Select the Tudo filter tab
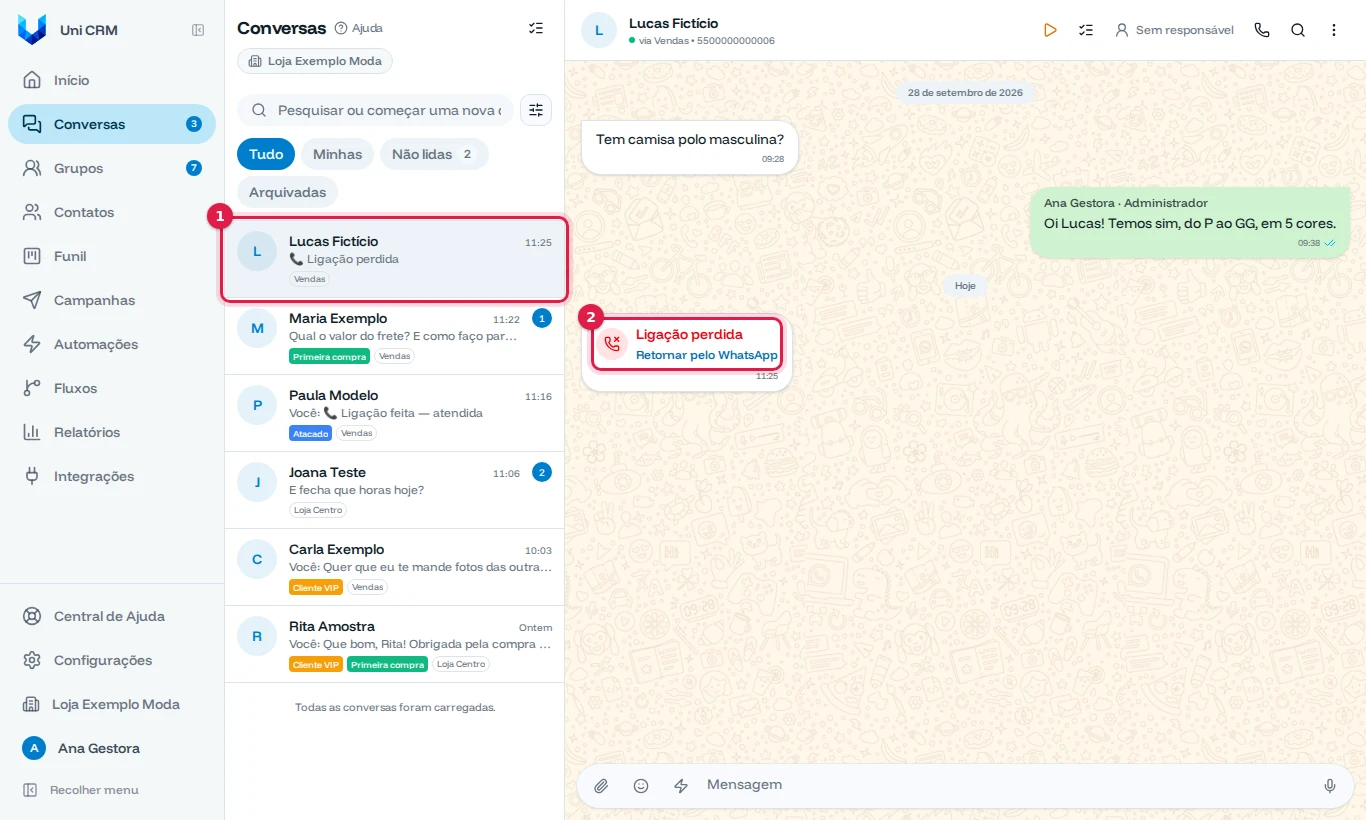The image size is (1366, 820). 266,154
